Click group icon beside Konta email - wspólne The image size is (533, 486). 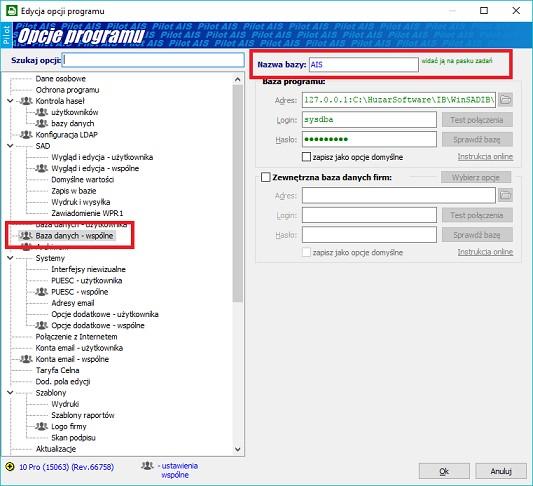tap(26, 359)
